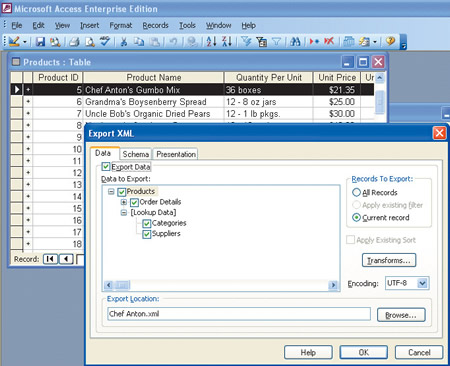Select the All Records radio button

tap(356, 192)
